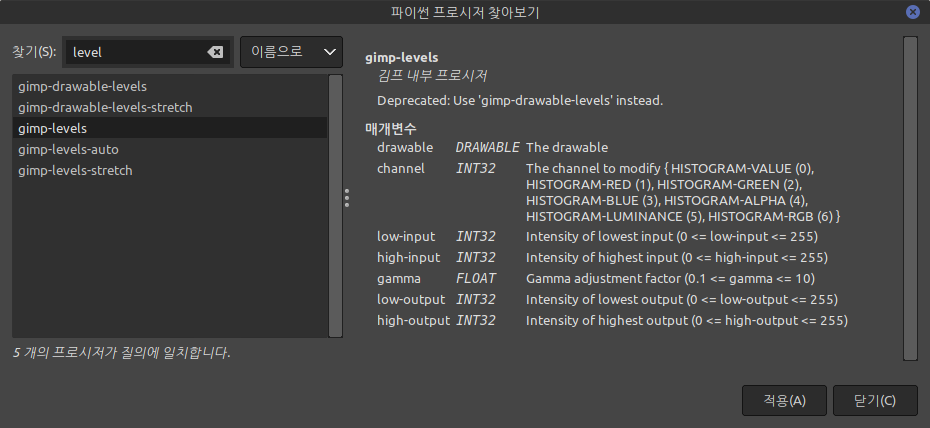Screen dimensions: 930x428
Task: Click the 'FLOAT' type label
Action: (x=476, y=279)
